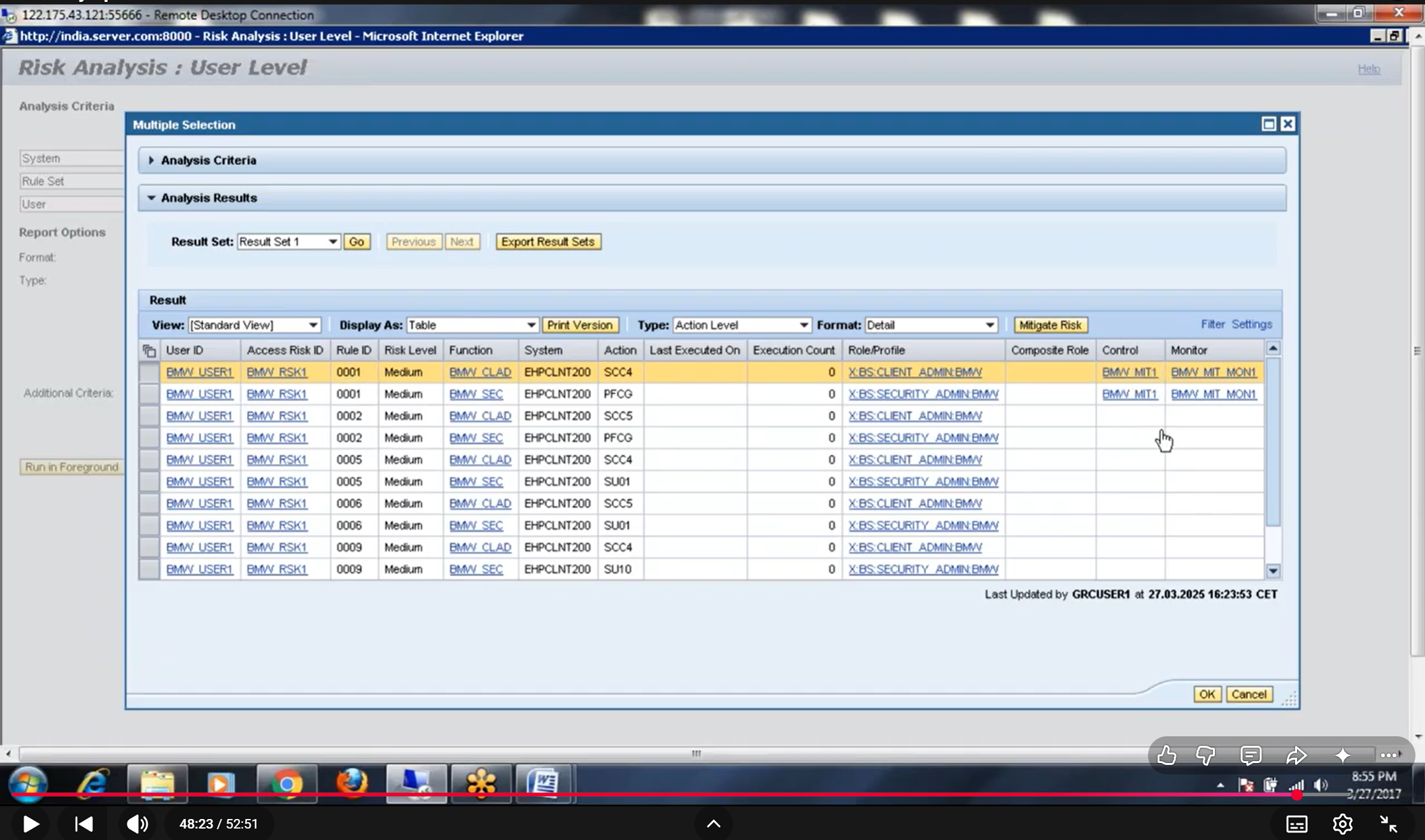Sort by Risk Level column header

point(410,351)
